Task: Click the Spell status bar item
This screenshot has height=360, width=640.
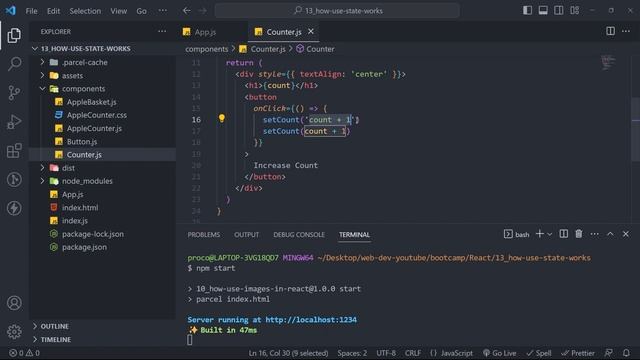Action: [539, 353]
